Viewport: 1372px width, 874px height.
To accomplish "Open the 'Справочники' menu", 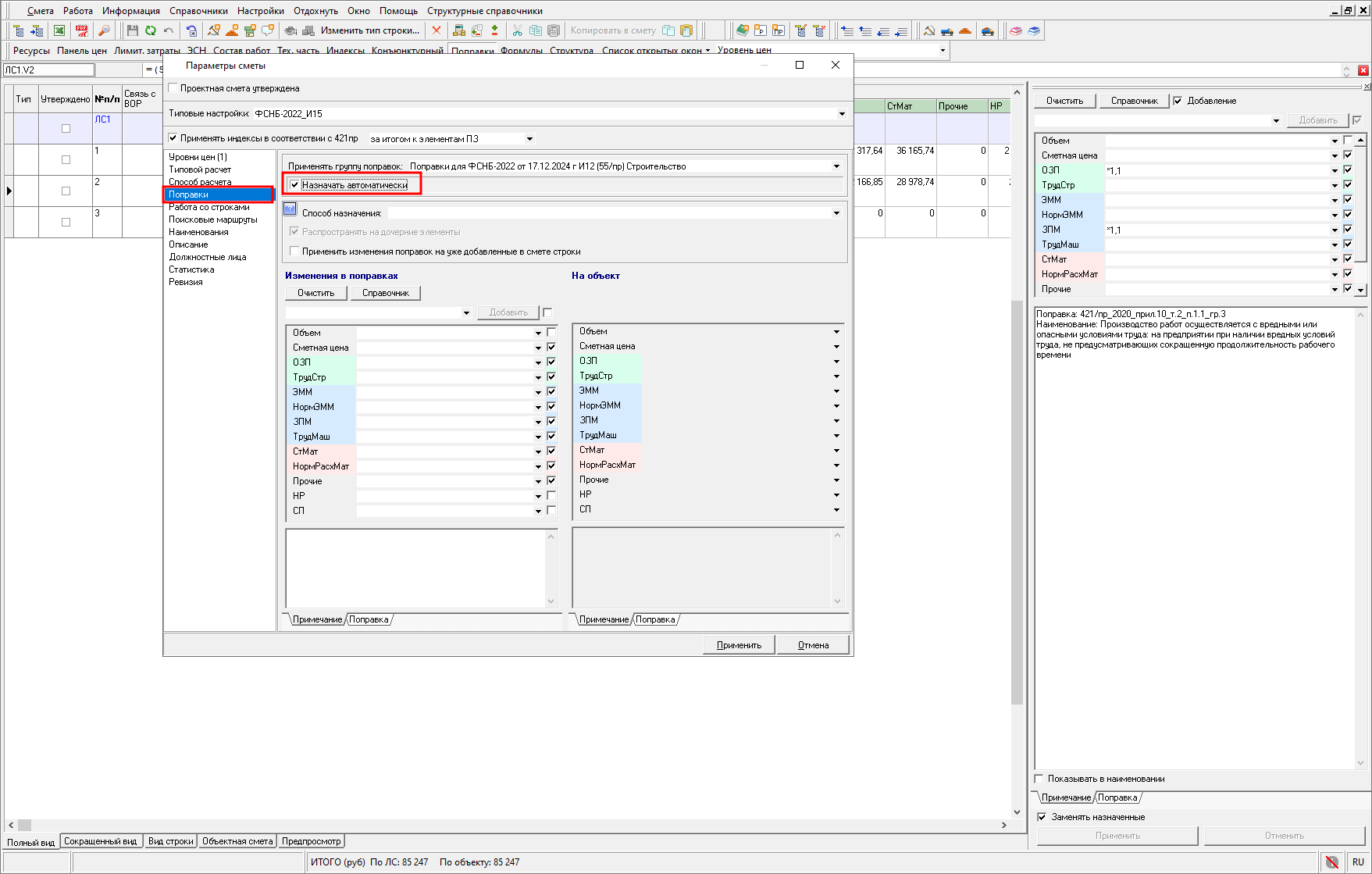I will click(198, 11).
